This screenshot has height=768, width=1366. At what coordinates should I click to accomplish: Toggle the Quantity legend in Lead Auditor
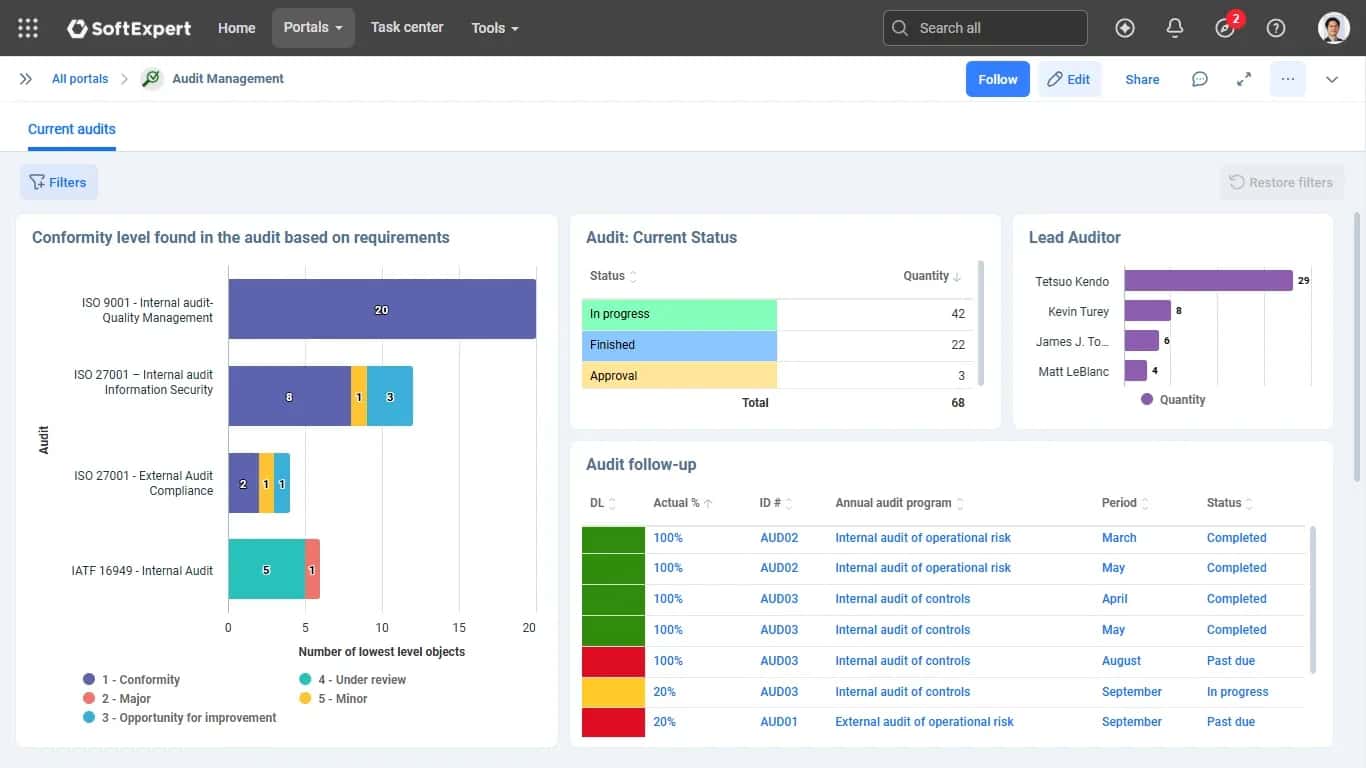coord(1173,400)
